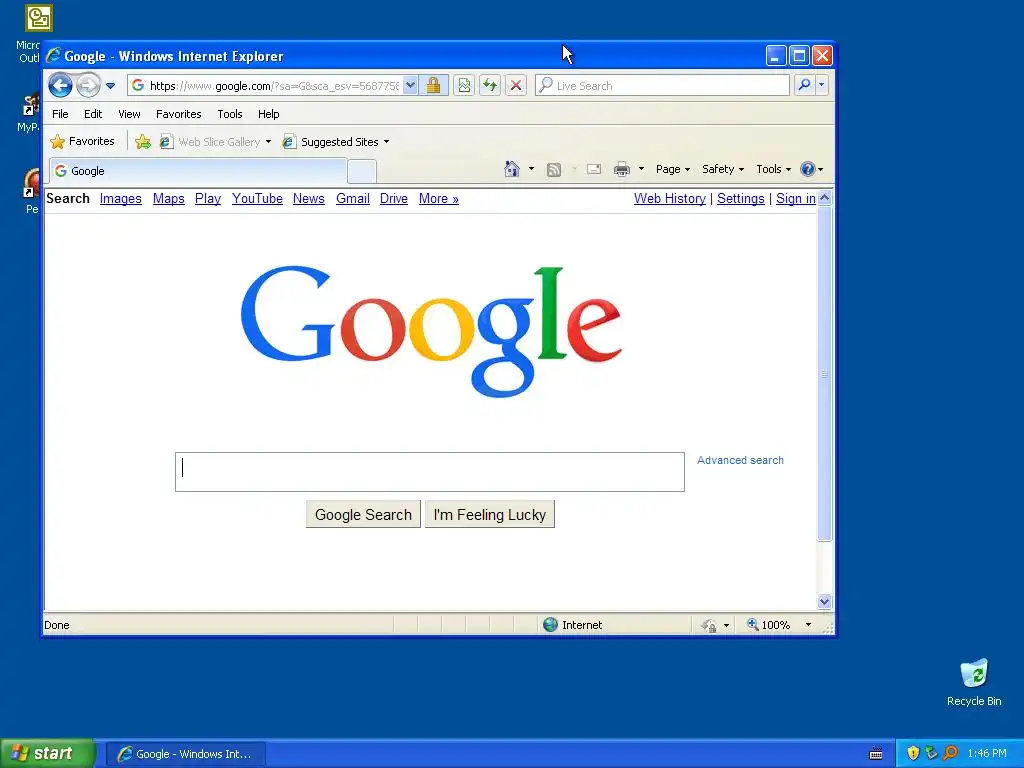
Task: Open the Play link
Action: [208, 199]
